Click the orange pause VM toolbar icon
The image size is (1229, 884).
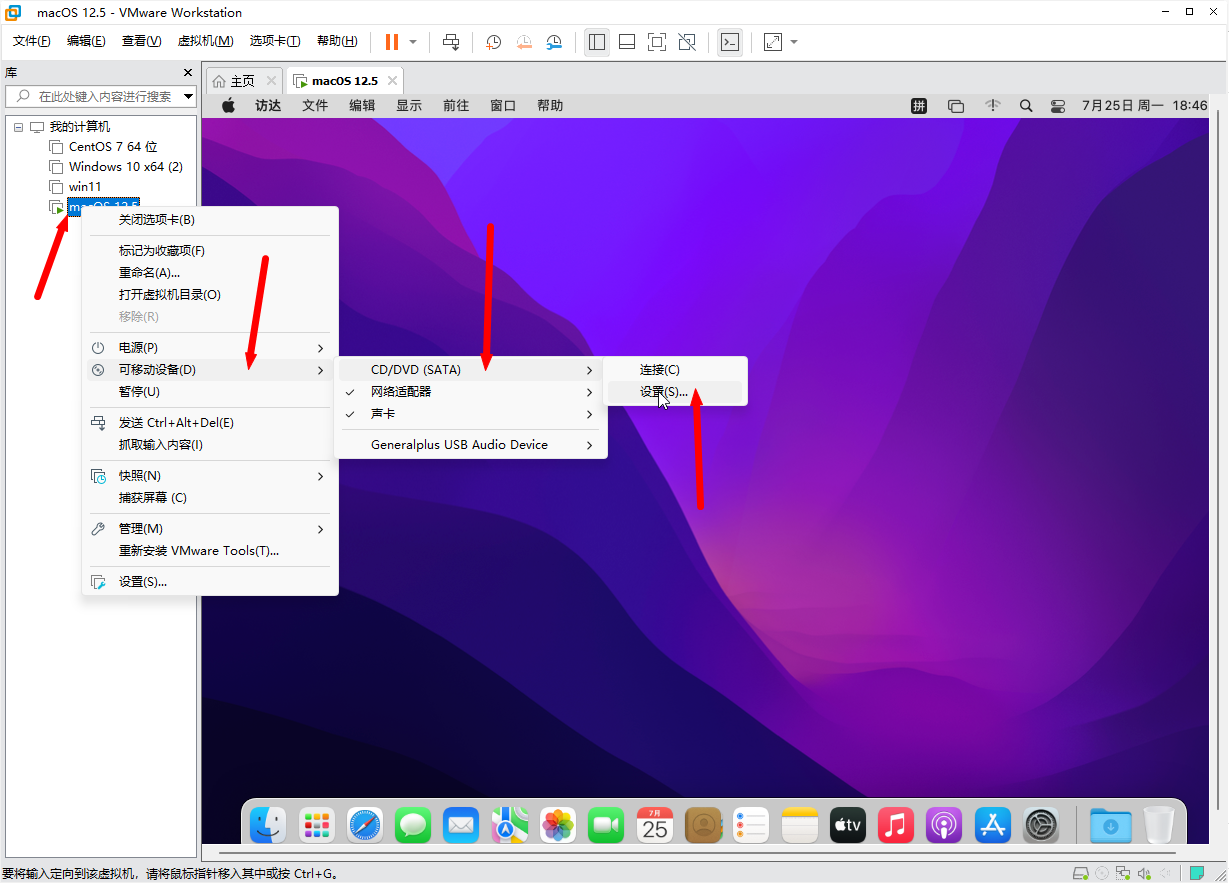click(x=391, y=42)
